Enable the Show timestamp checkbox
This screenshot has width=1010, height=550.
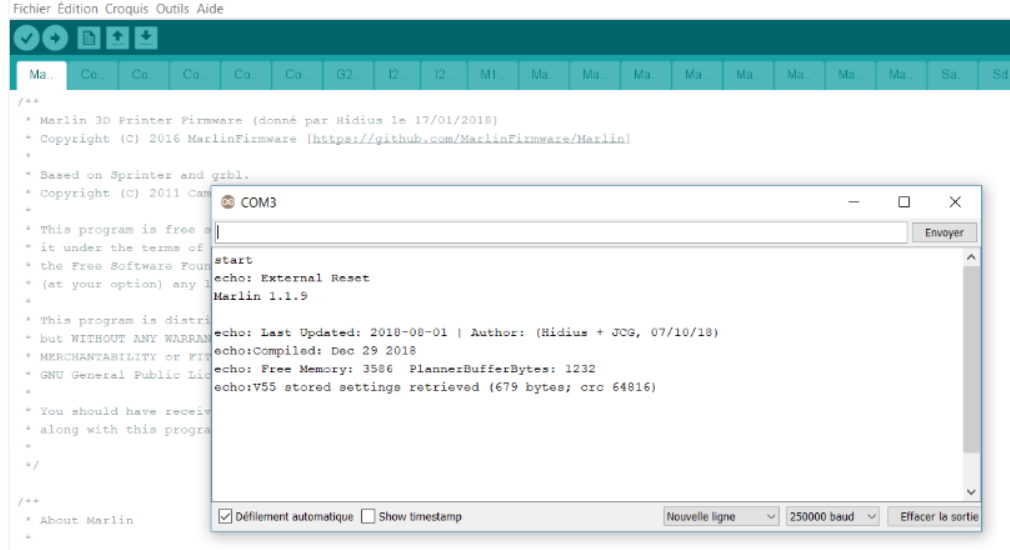368,517
